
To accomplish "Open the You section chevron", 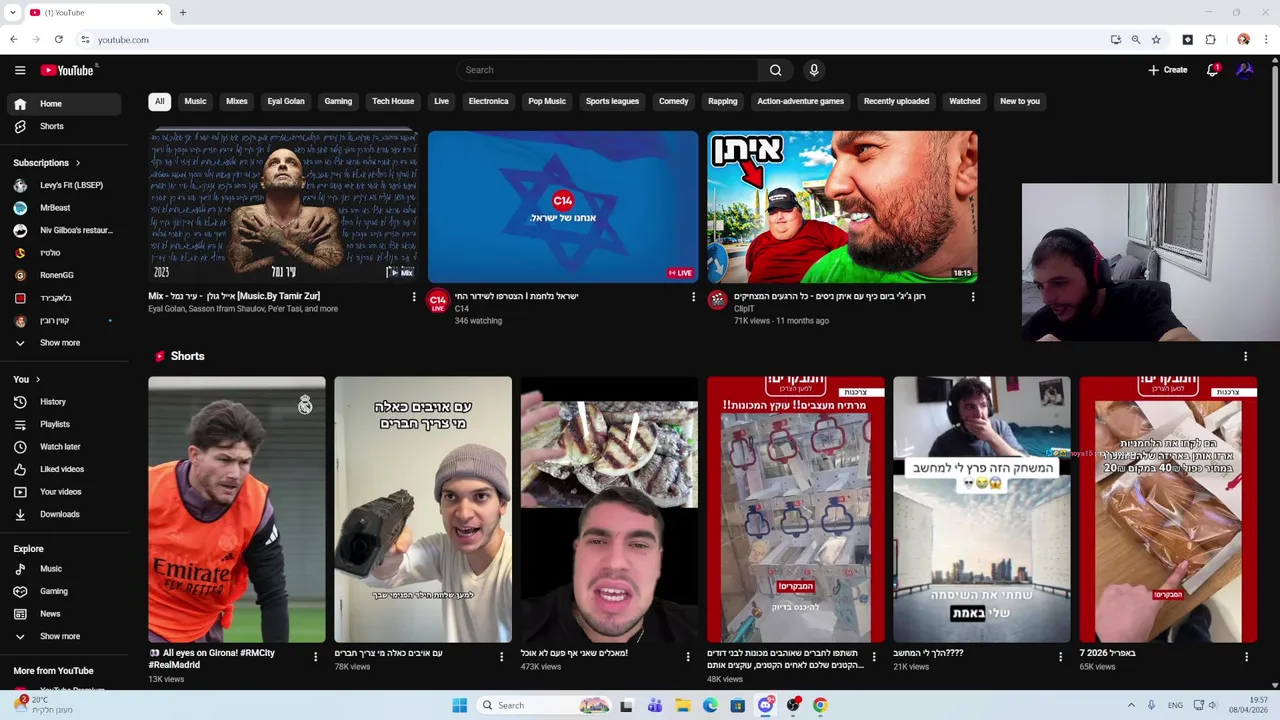I will click(38, 380).
